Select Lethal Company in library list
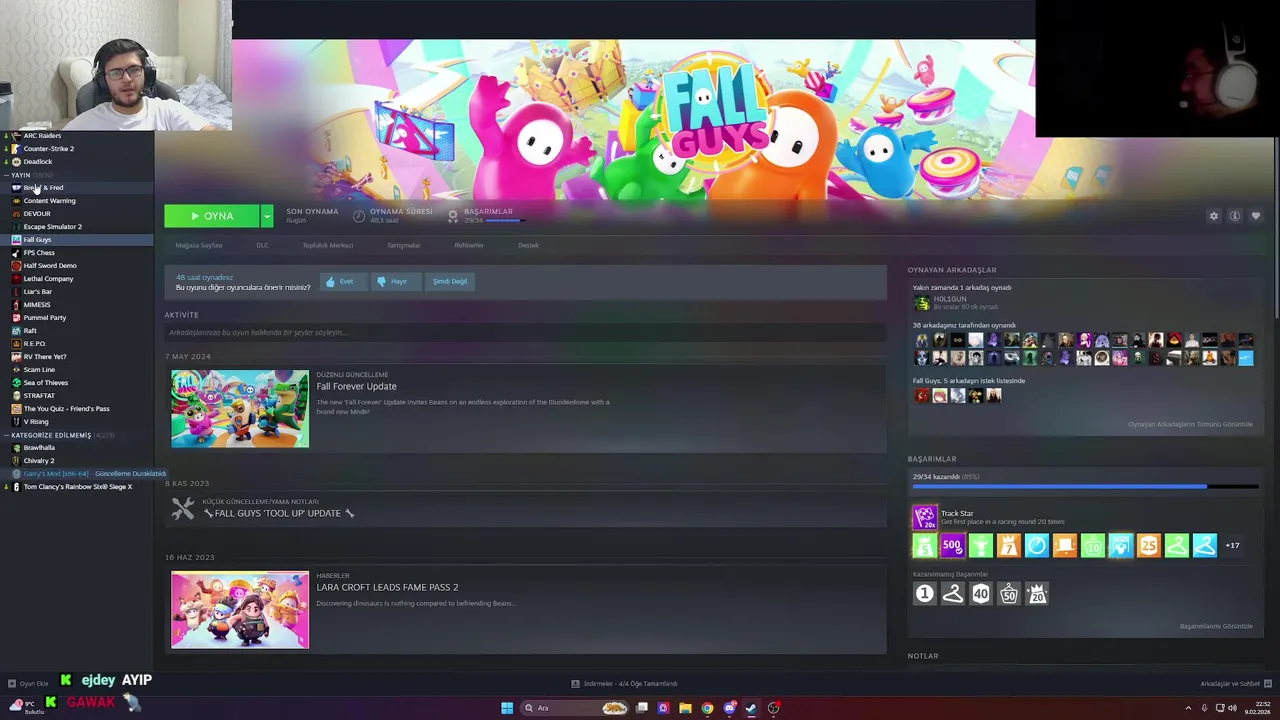Image resolution: width=1280 pixels, height=720 pixels. tap(48, 278)
